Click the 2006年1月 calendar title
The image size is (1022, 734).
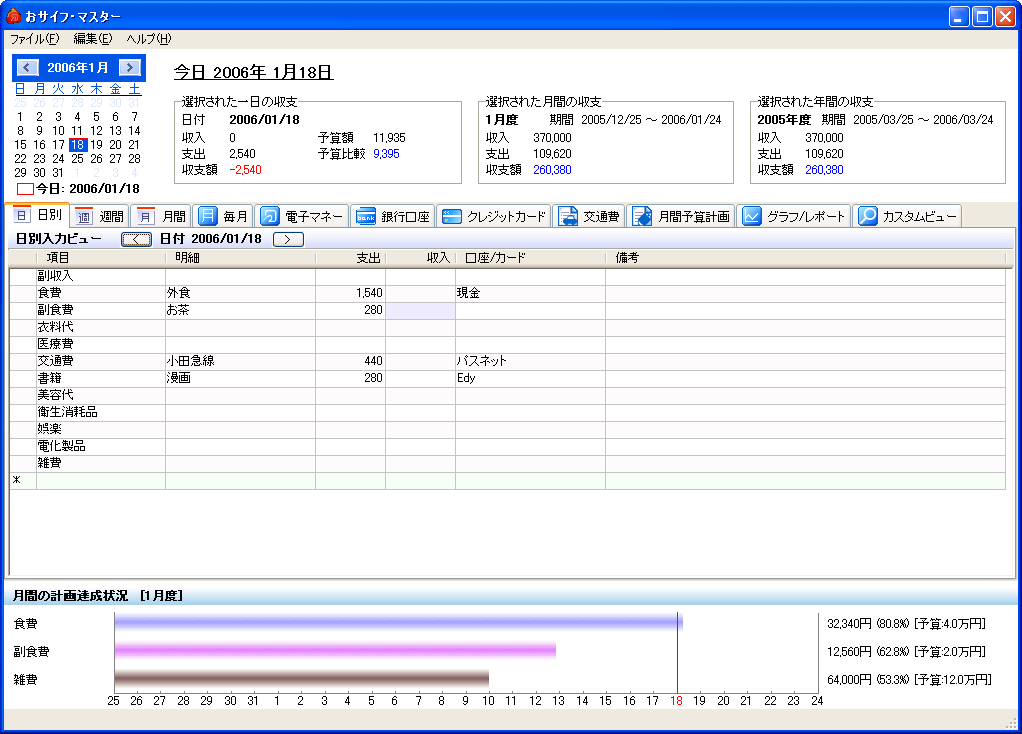tap(78, 67)
